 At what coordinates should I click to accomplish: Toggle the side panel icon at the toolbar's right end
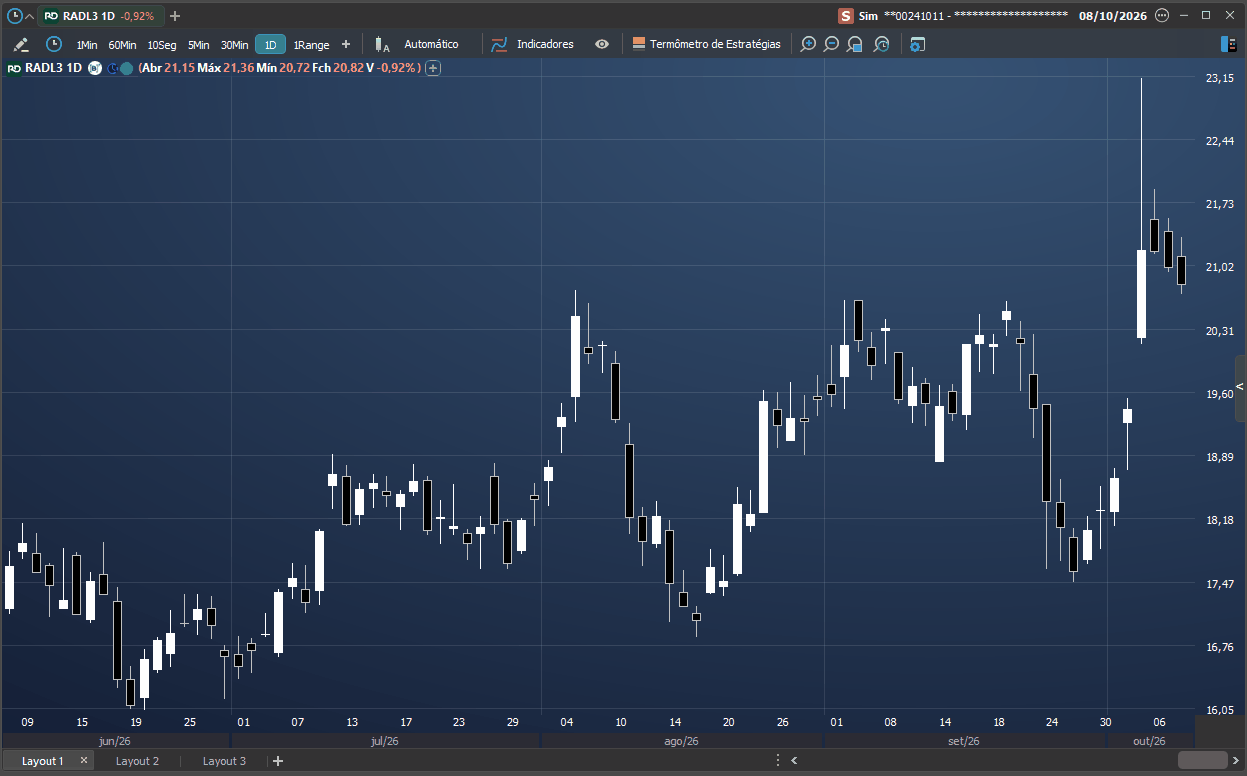coord(1229,44)
